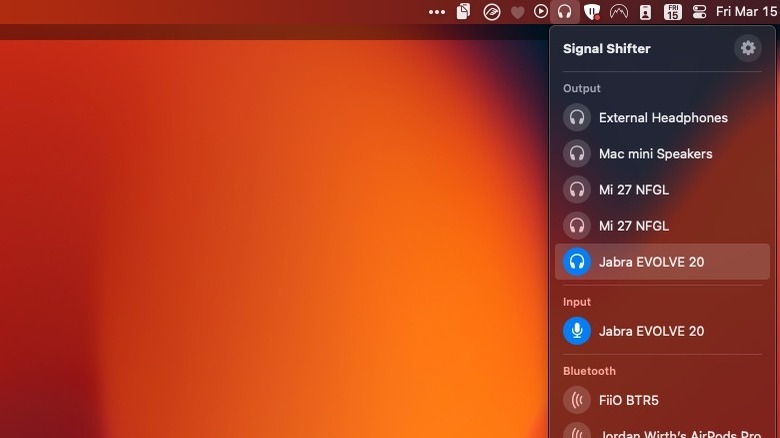780x438 pixels.
Task: Click the Fri Mar 15 date
Action: pyautogui.click(x=747, y=11)
